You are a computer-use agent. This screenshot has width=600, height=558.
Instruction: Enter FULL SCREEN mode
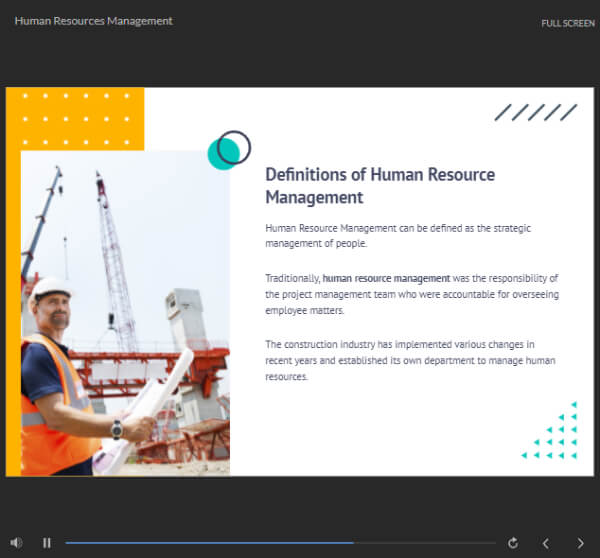pos(568,23)
